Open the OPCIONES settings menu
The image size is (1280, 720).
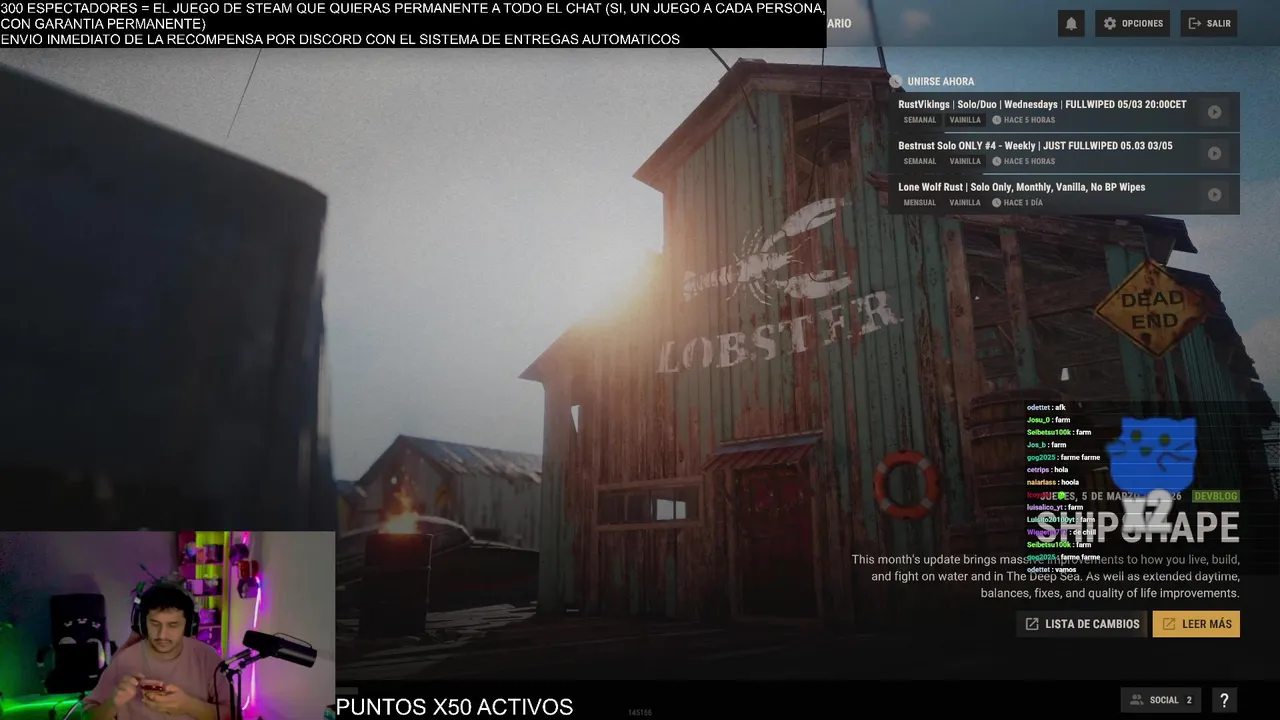[x=1133, y=23]
